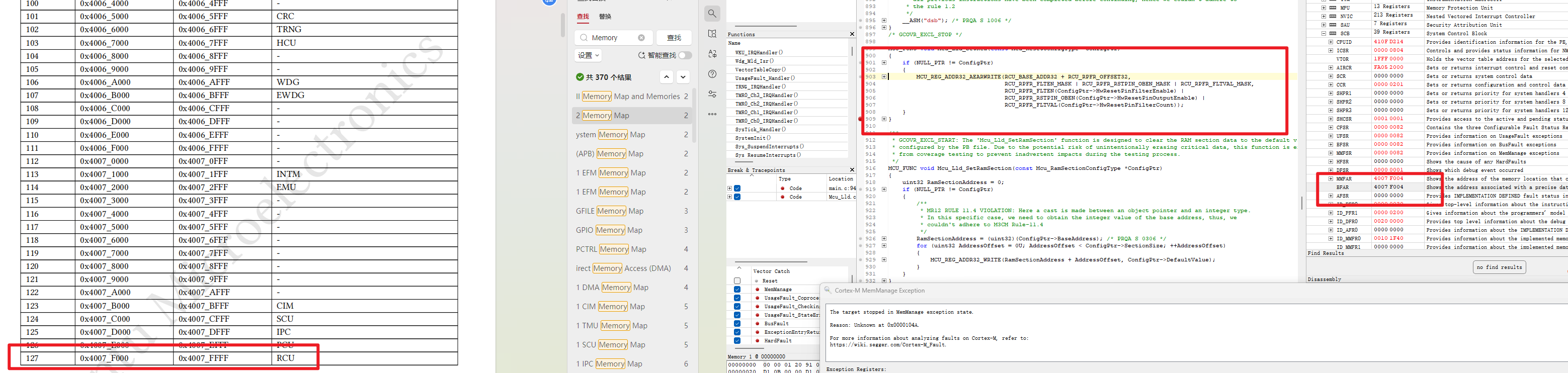Open the settings dropdown in search panel
This screenshot has width=1568, height=373.
click(589, 55)
